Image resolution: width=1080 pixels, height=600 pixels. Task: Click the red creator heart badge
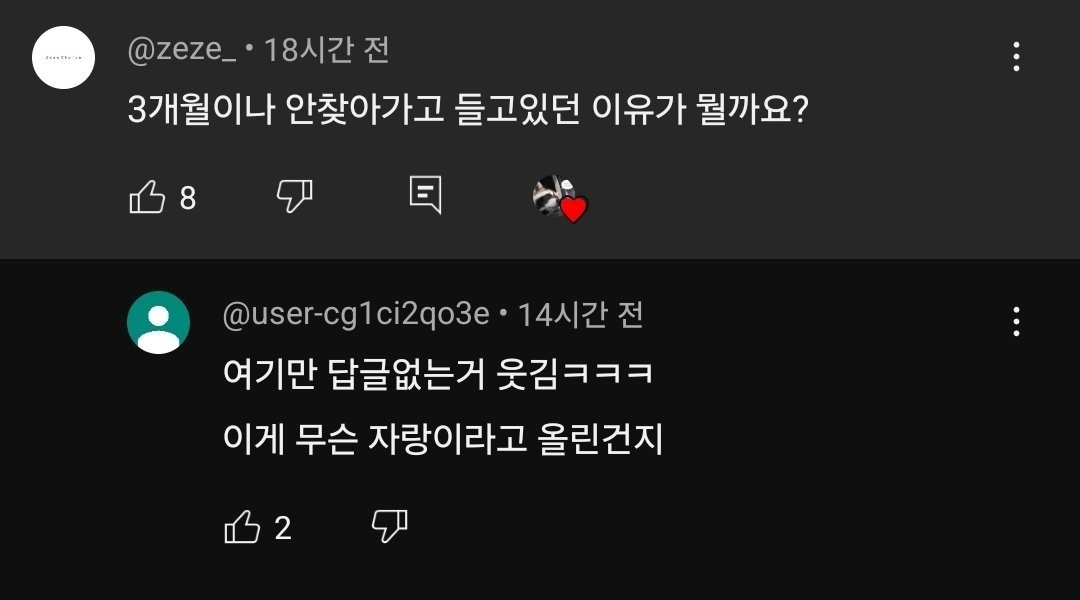572,210
